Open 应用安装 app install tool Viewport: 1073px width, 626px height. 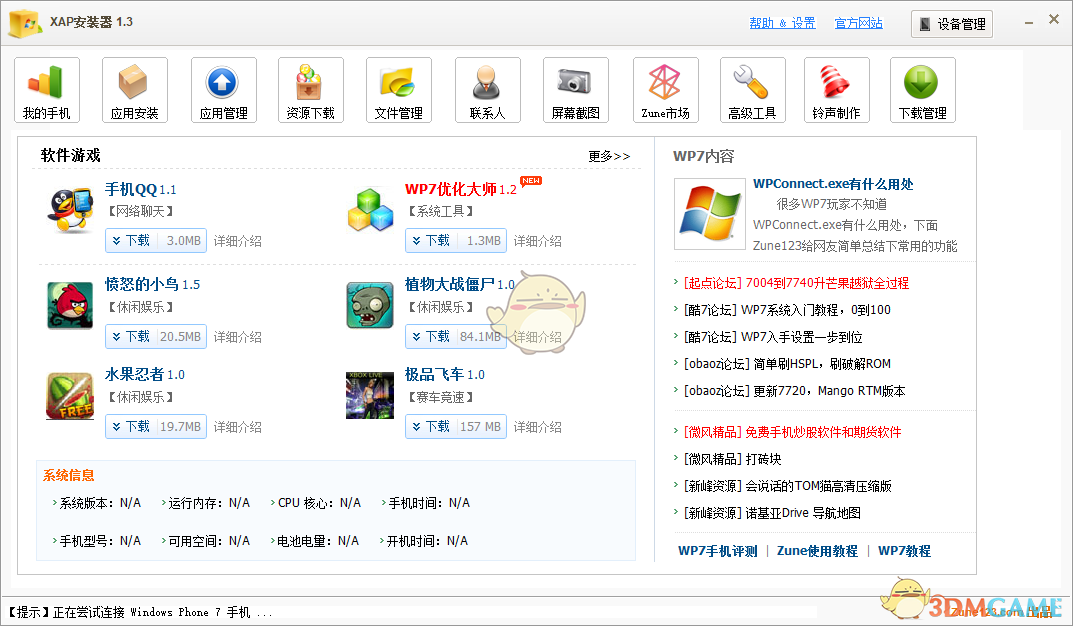pyautogui.click(x=135, y=90)
